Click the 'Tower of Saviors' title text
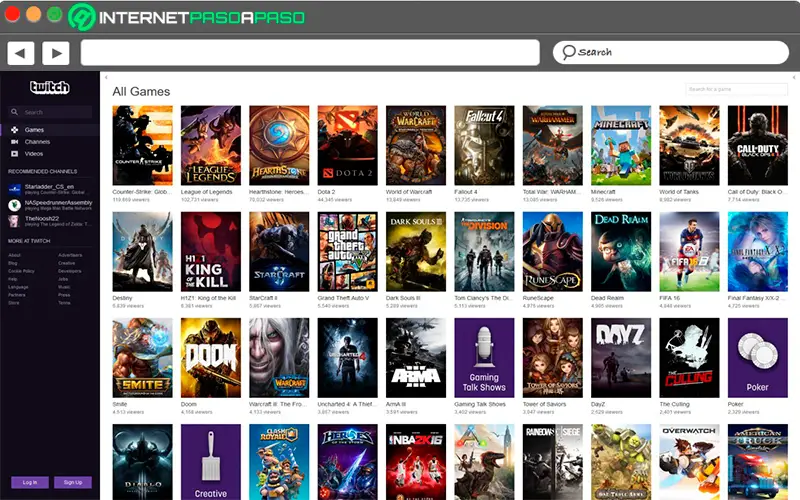Image resolution: width=800 pixels, height=500 pixels. pyautogui.click(x=544, y=404)
